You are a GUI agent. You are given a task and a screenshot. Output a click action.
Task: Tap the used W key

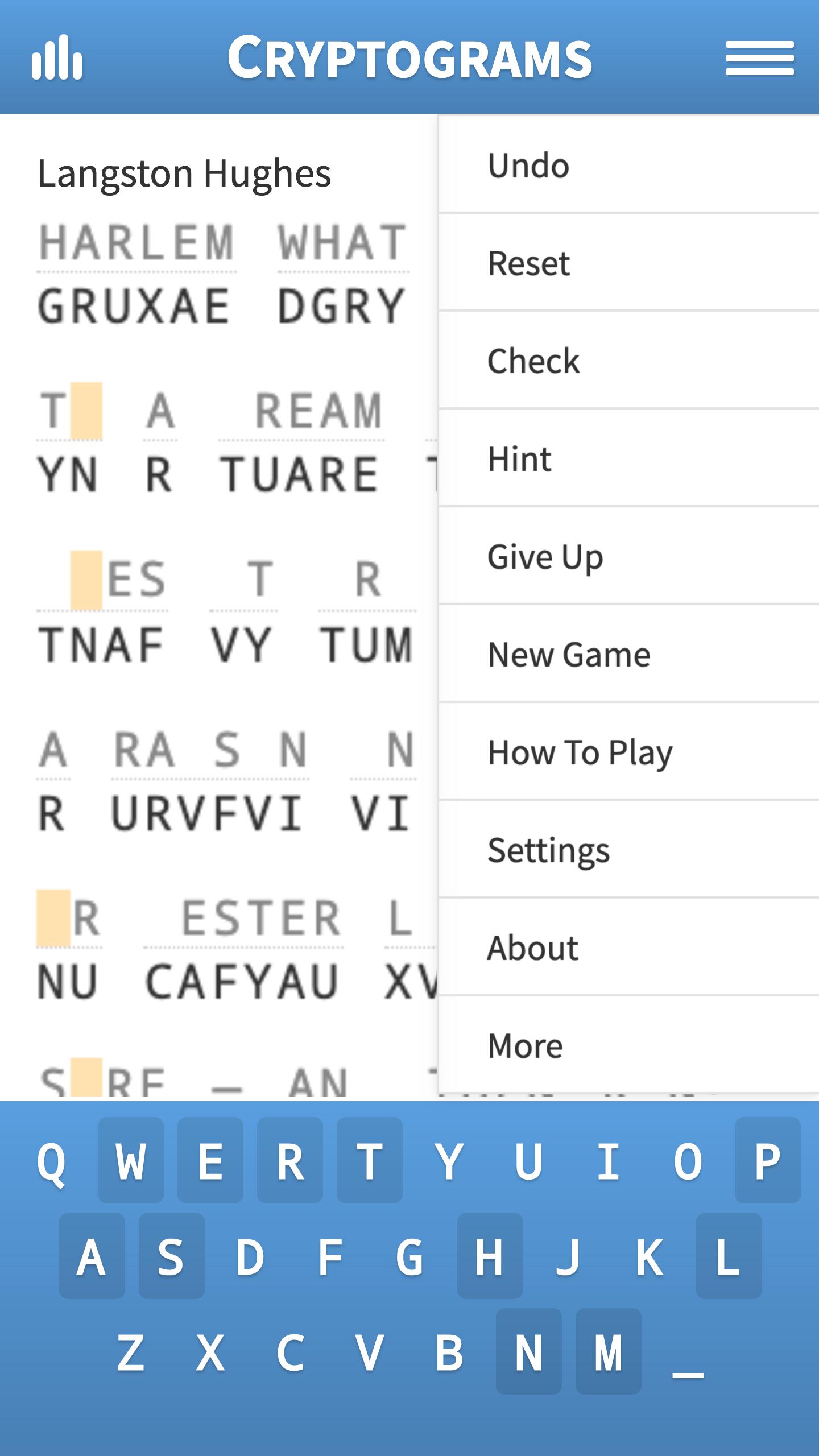[x=131, y=1161]
